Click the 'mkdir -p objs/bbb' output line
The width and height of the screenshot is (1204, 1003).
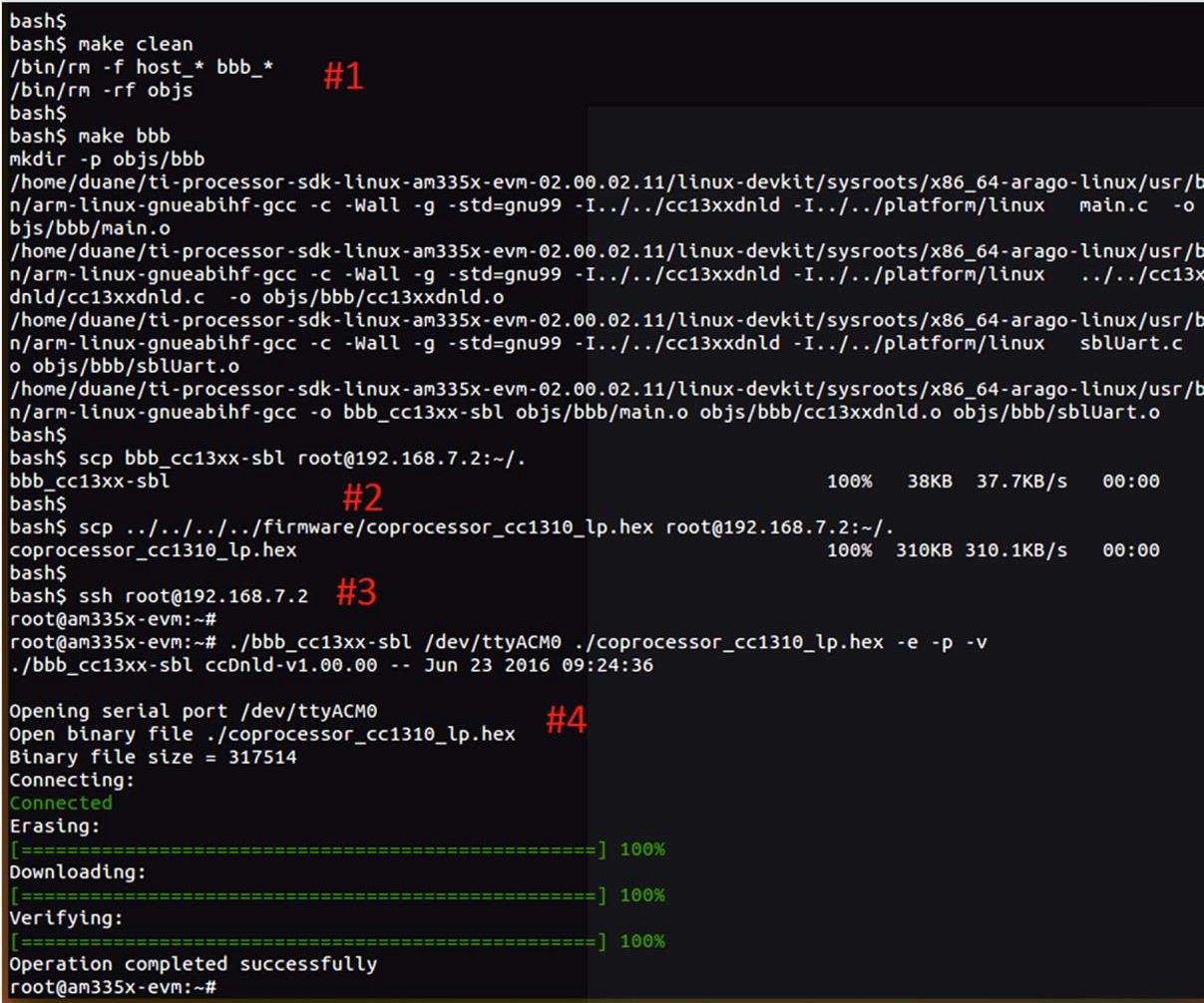pos(107,159)
